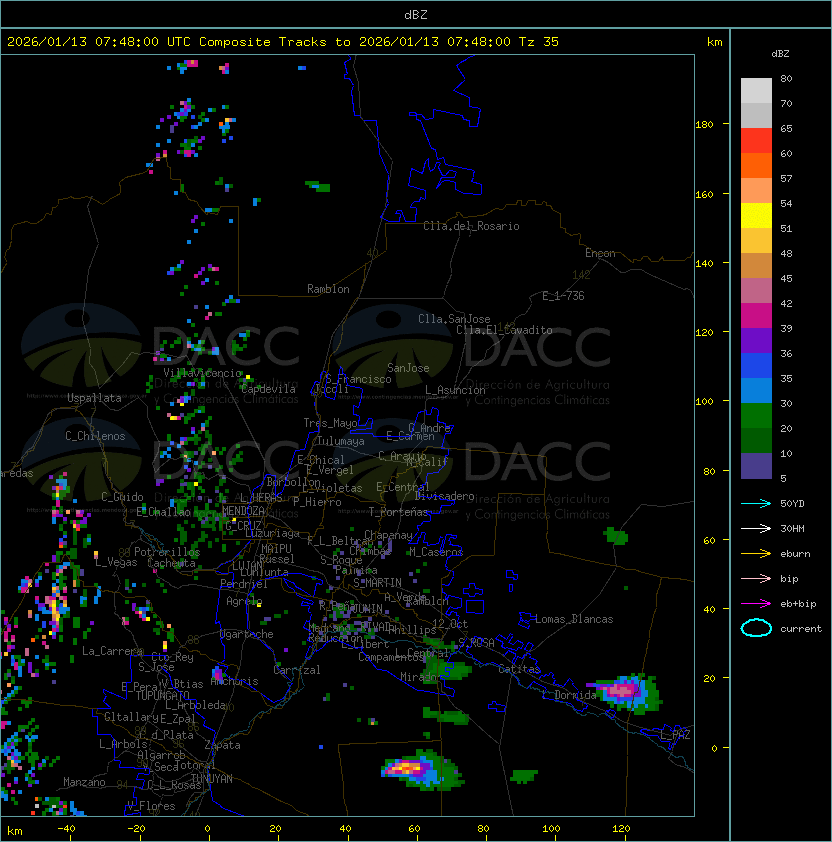Select the purple 36-39 dBZ color band
The height and width of the screenshot is (842, 832).
click(x=756, y=341)
